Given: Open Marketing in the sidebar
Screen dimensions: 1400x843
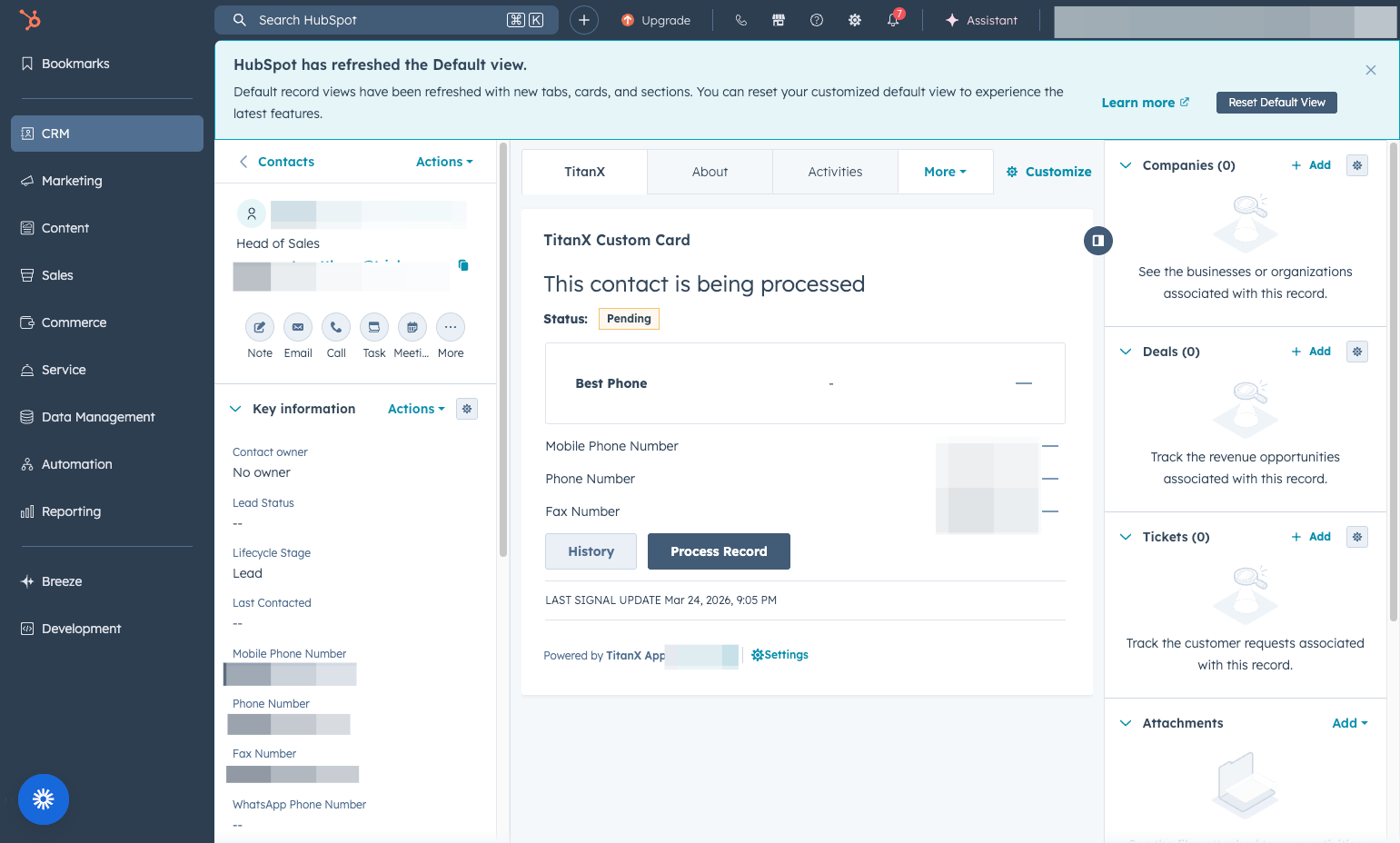Looking at the screenshot, I should click(x=107, y=181).
